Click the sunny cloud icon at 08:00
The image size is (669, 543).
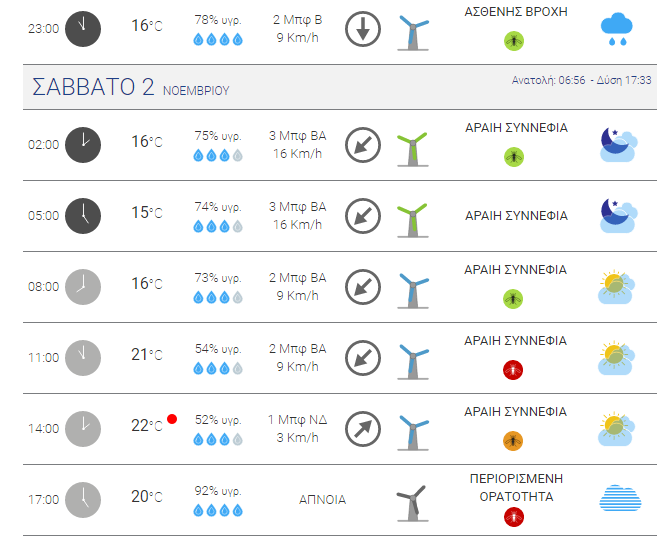(617, 287)
